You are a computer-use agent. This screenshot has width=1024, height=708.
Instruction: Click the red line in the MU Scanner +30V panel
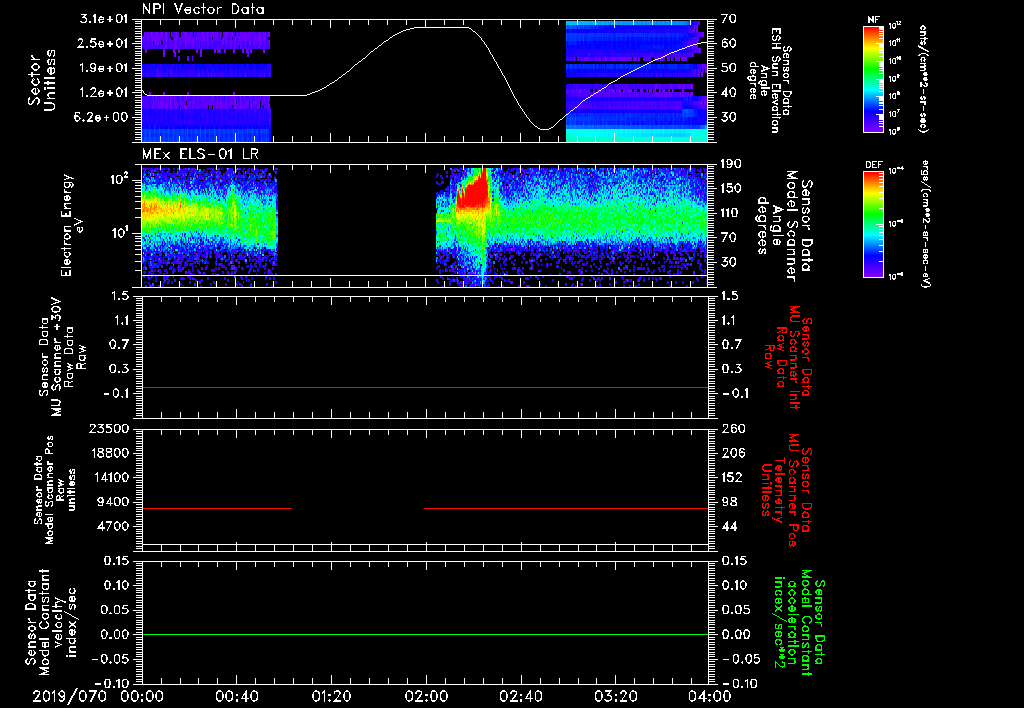(425, 387)
